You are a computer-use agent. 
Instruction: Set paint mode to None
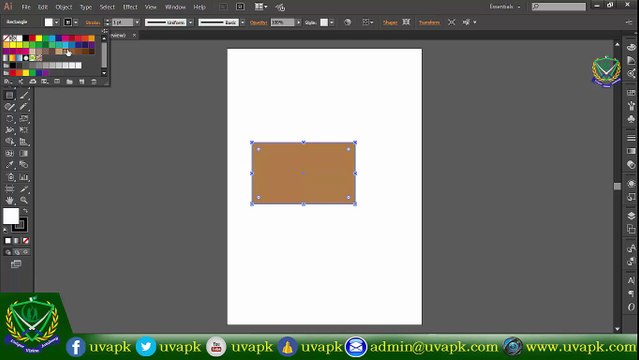click(x=26, y=241)
